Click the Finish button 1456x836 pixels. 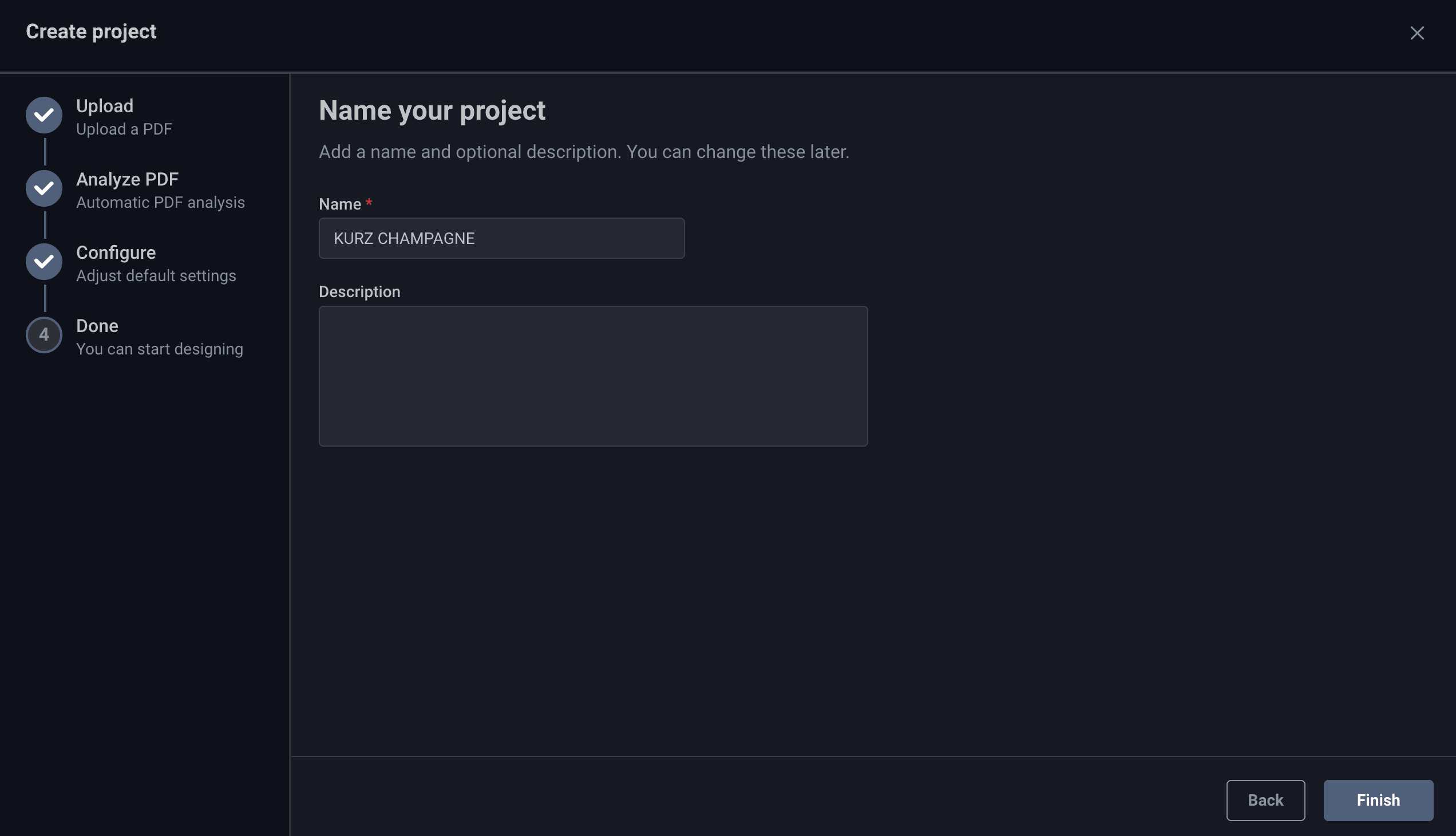[1378, 800]
